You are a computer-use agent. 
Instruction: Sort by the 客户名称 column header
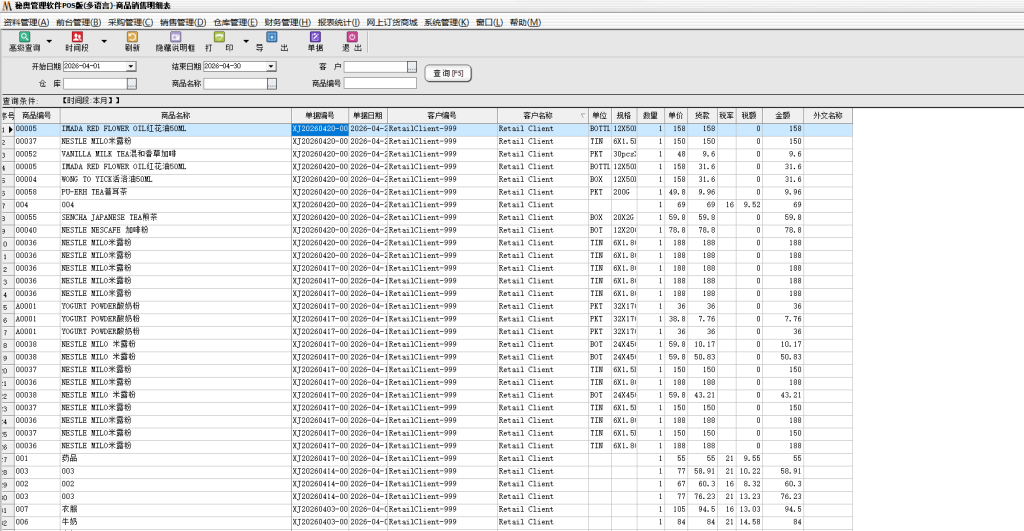tap(539, 116)
